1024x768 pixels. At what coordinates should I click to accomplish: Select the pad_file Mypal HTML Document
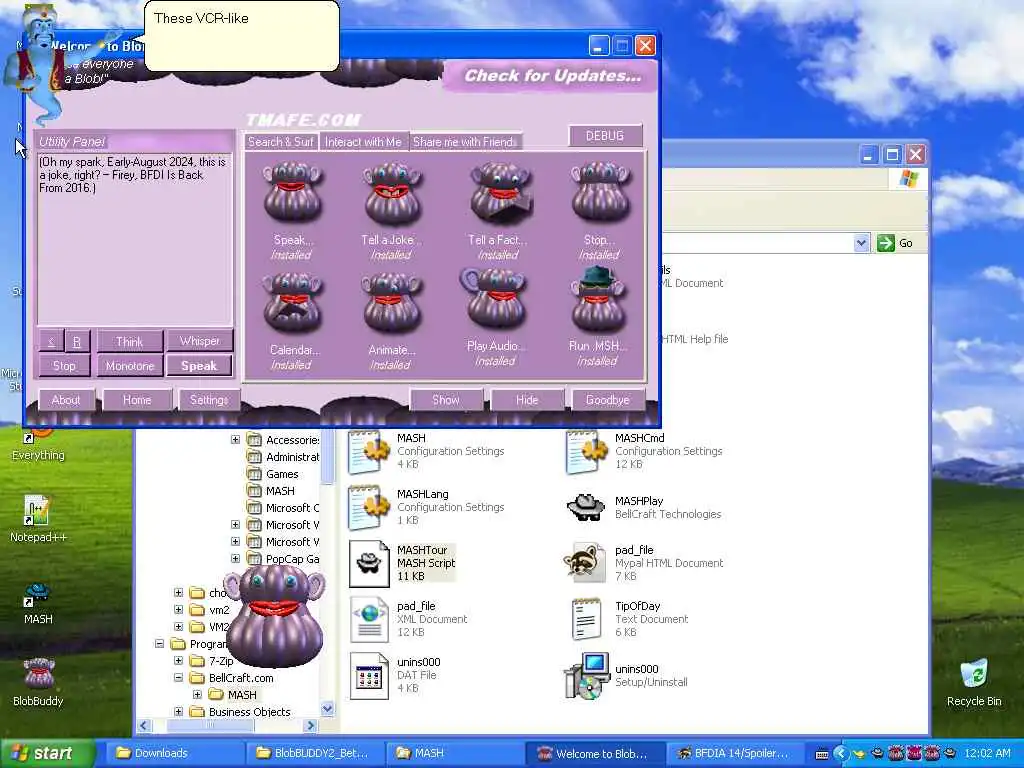[x=645, y=563]
